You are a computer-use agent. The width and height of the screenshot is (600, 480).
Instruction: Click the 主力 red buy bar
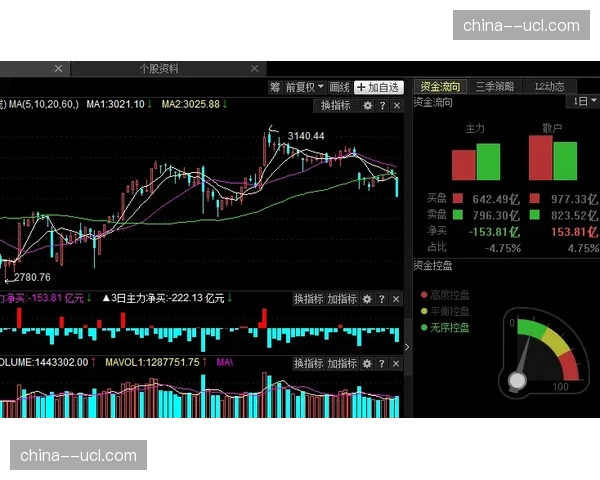tap(463, 165)
